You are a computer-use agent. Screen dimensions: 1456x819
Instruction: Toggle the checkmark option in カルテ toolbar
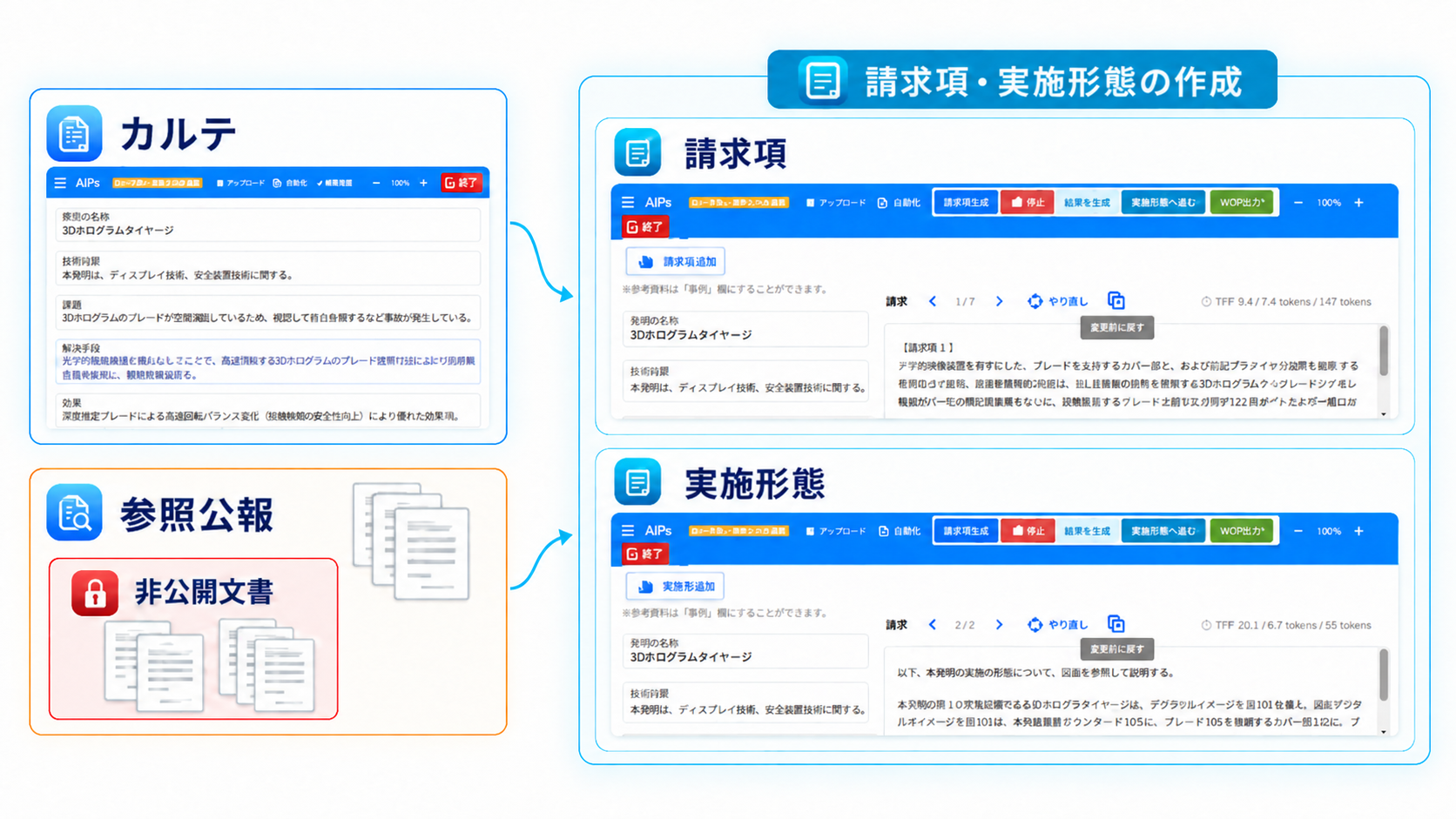tap(334, 183)
